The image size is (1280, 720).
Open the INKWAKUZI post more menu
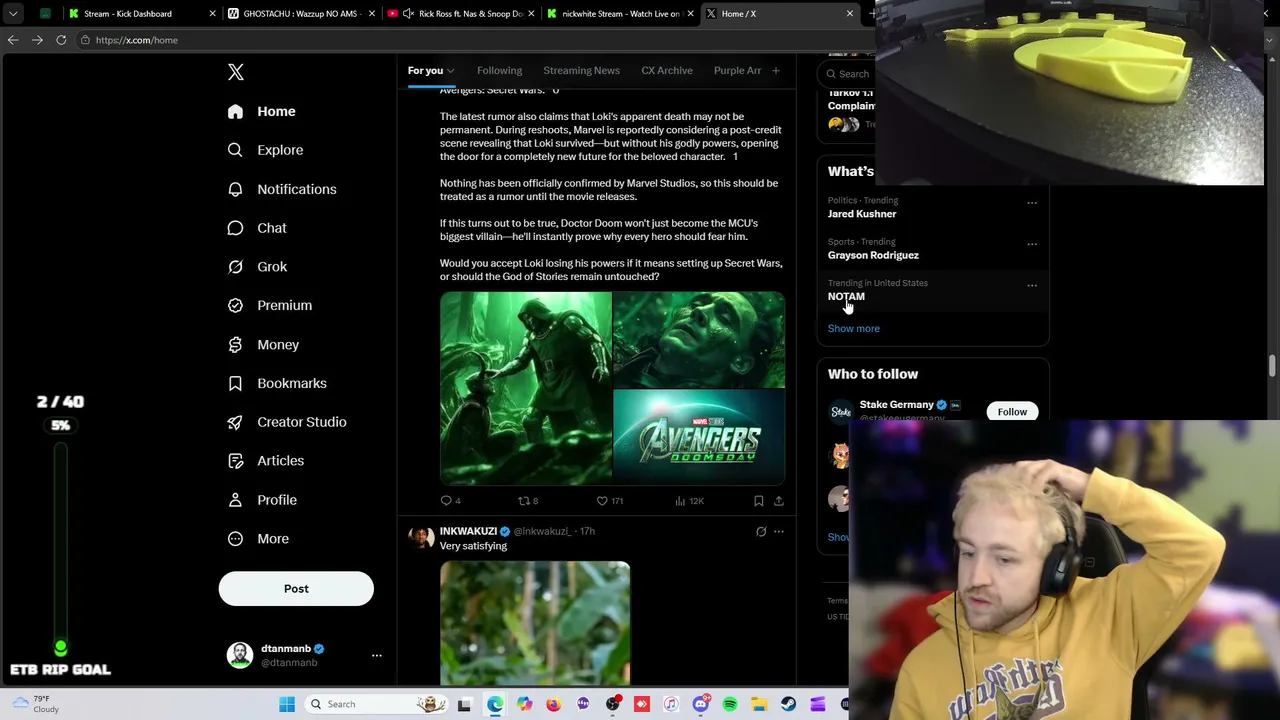(x=779, y=532)
